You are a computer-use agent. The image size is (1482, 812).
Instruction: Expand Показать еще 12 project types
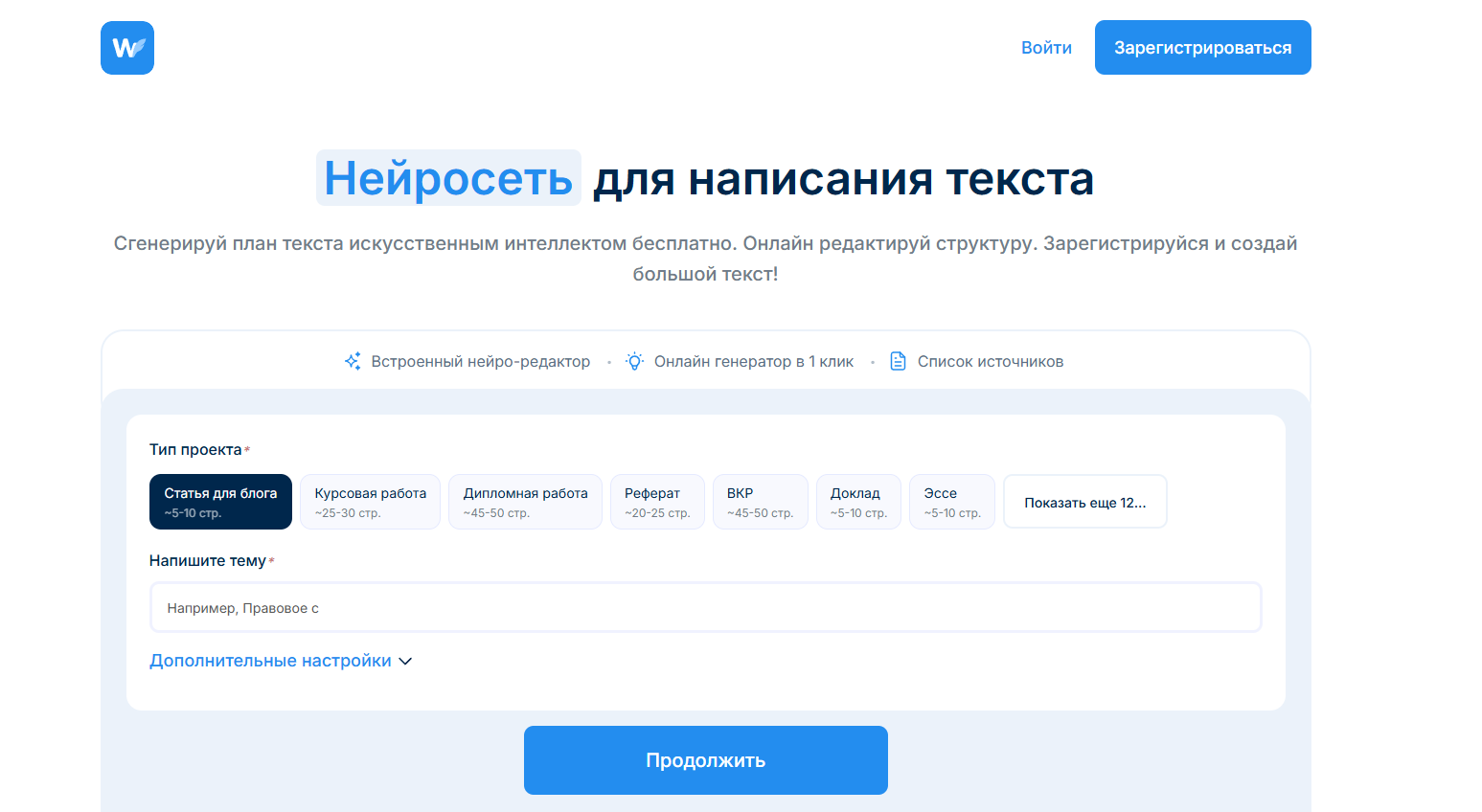[1085, 502]
